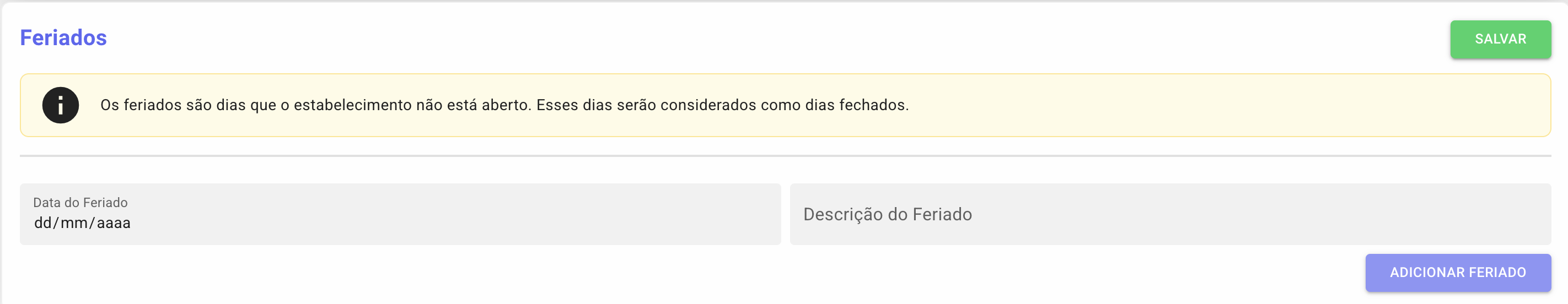Click the second slash in the date placeholder
This screenshot has width=1568, height=304.
tap(92, 223)
